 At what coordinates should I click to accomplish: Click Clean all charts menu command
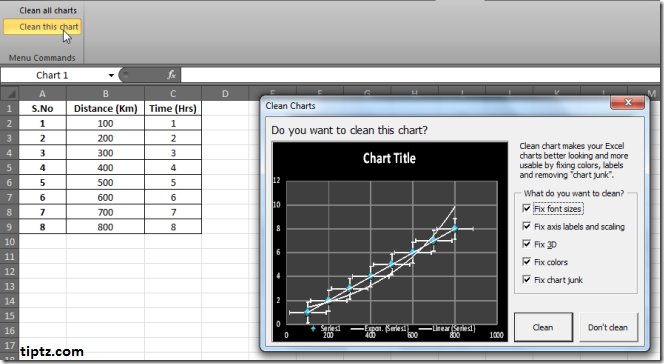(x=48, y=11)
